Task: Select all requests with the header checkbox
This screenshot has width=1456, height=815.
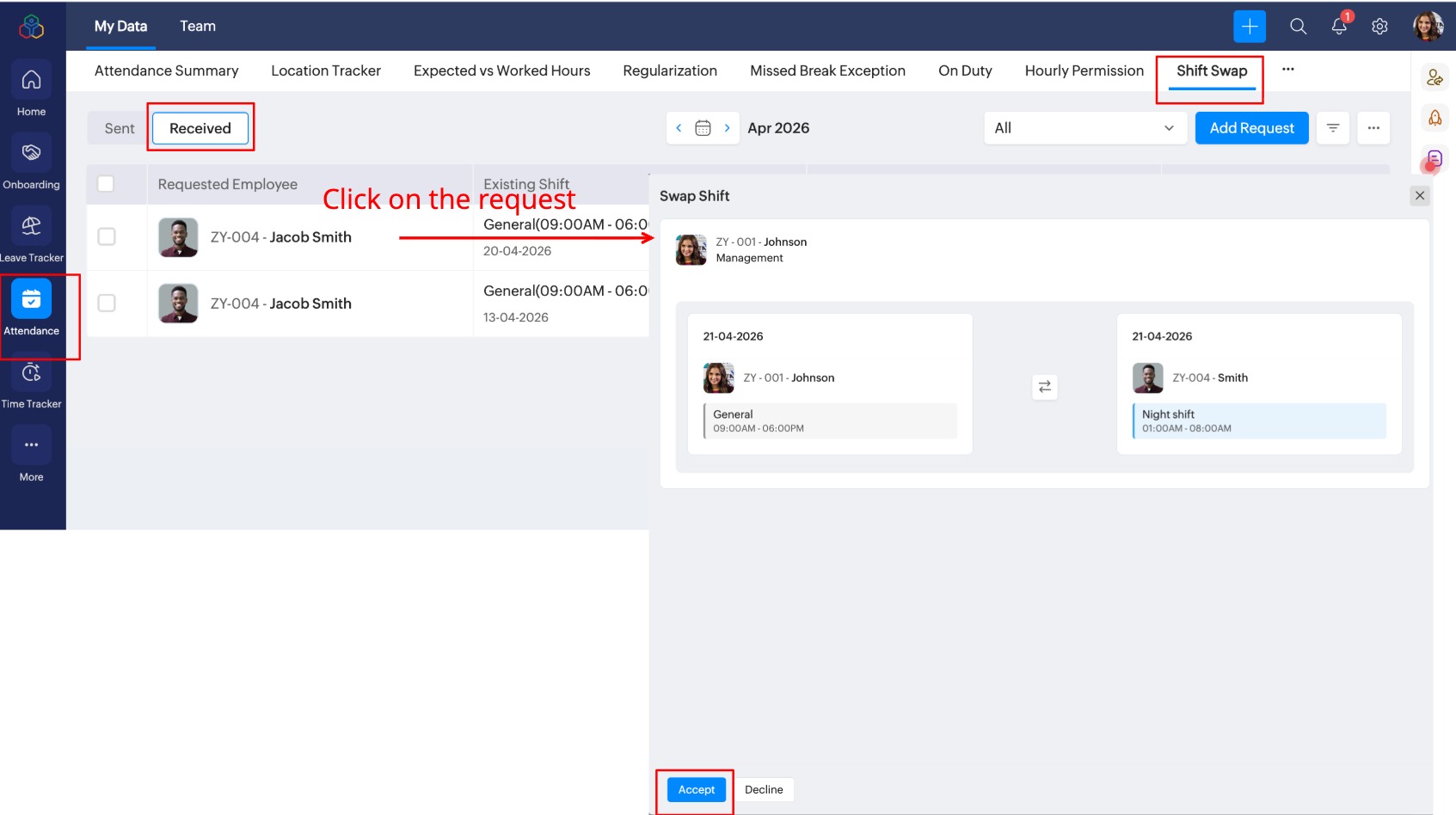Action: click(x=106, y=184)
